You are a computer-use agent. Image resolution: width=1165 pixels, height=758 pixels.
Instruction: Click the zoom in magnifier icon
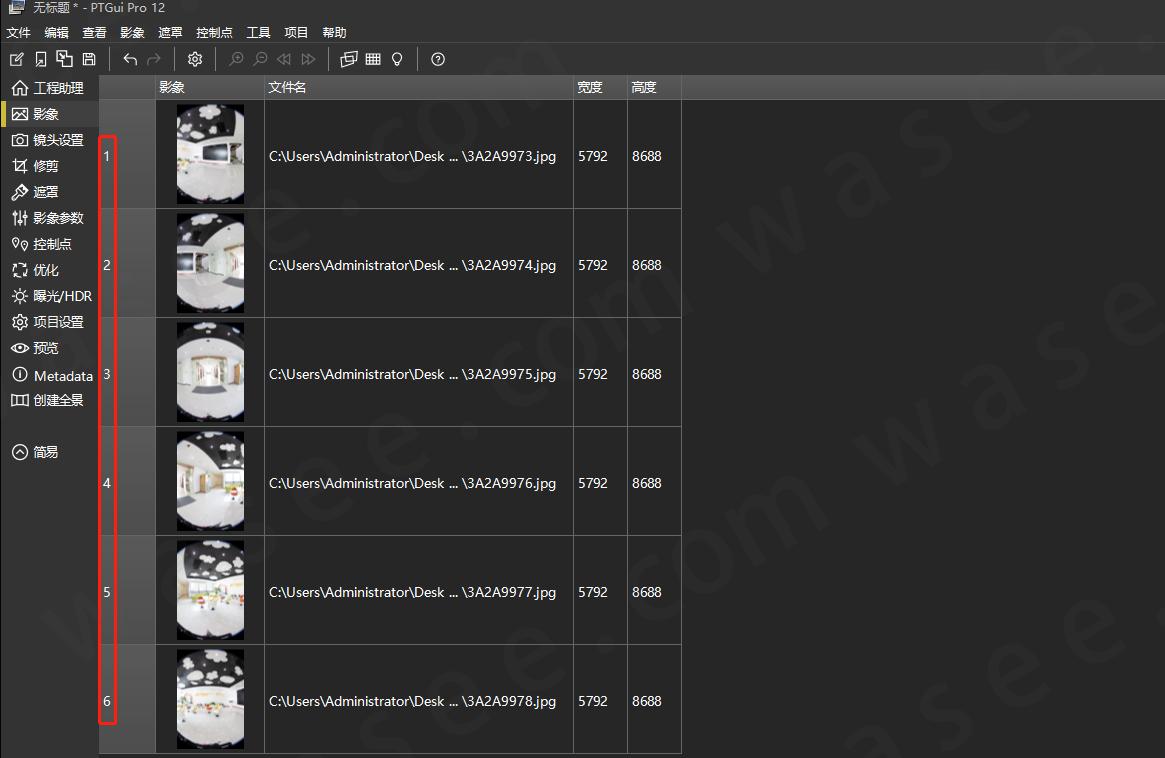[236, 59]
